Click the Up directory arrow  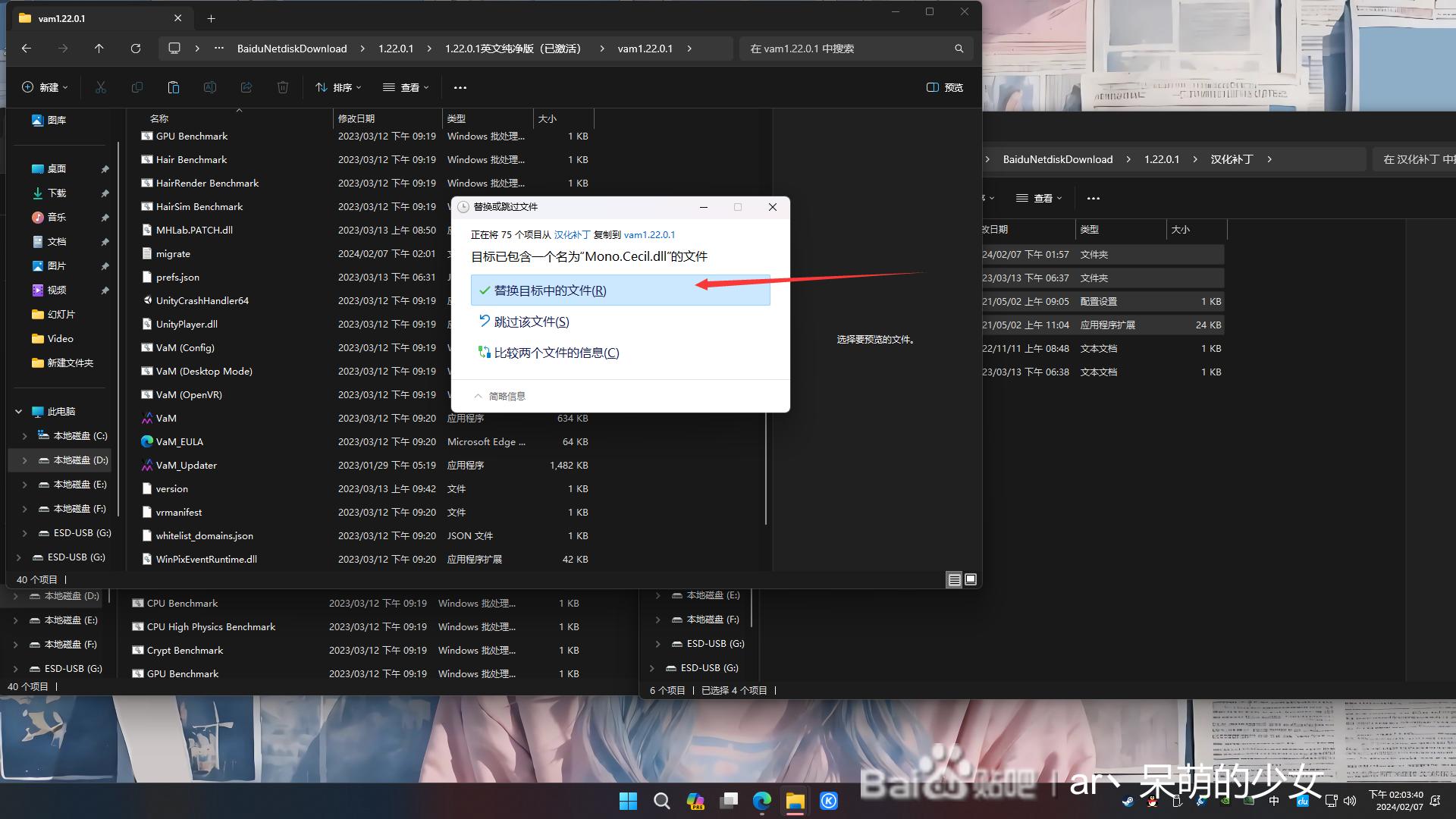tap(99, 49)
